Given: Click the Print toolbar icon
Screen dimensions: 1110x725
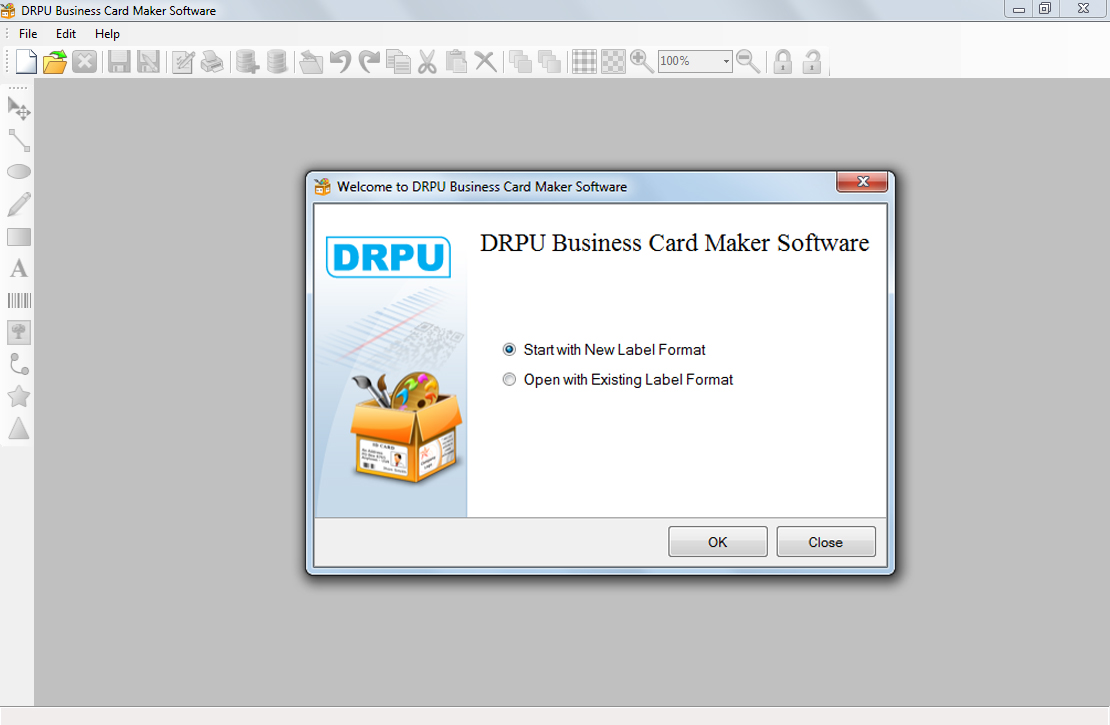Looking at the screenshot, I should (x=212, y=62).
